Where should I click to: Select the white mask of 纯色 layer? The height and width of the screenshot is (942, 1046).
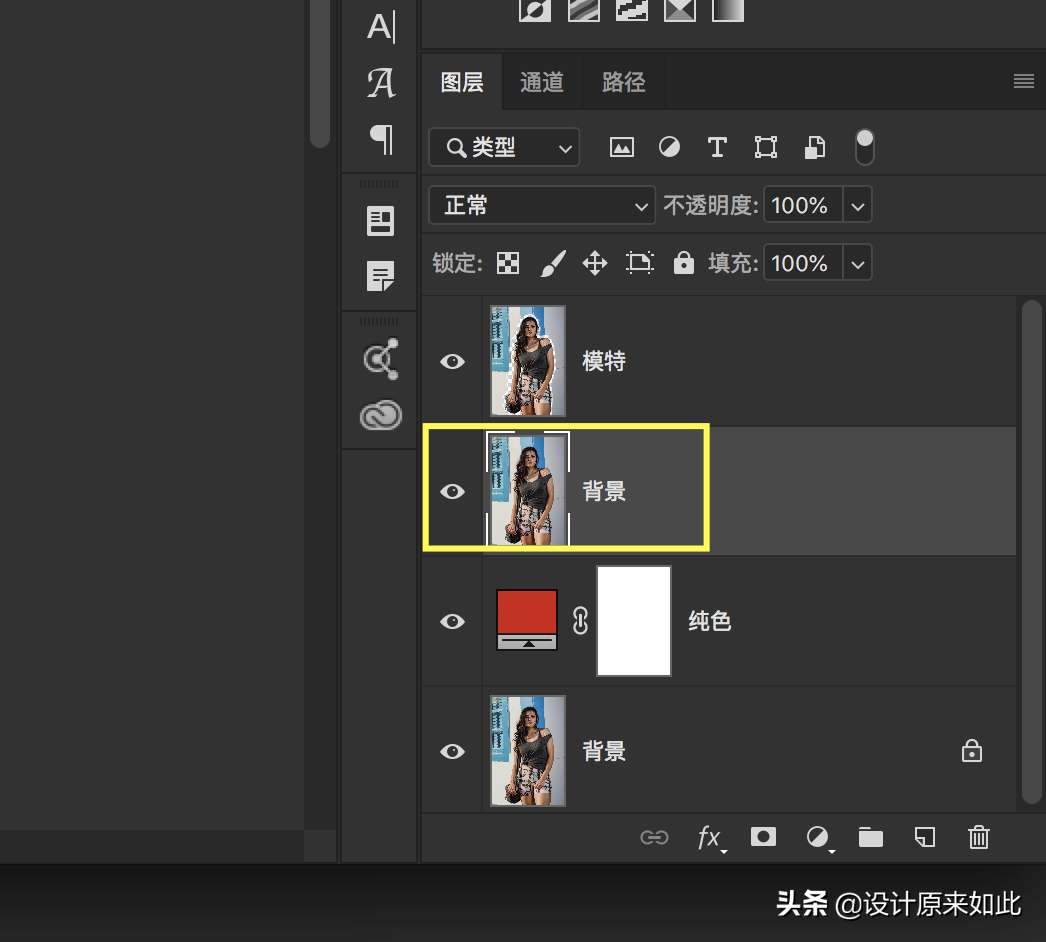(634, 621)
